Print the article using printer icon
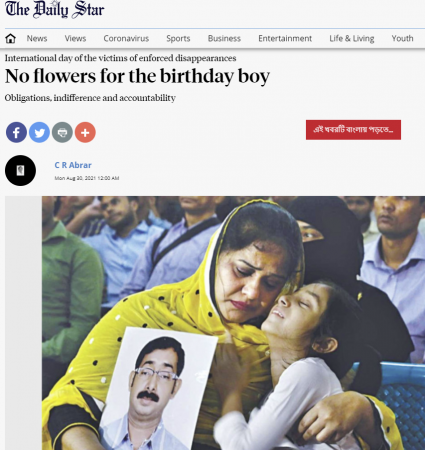The image size is (425, 450). pos(62,132)
